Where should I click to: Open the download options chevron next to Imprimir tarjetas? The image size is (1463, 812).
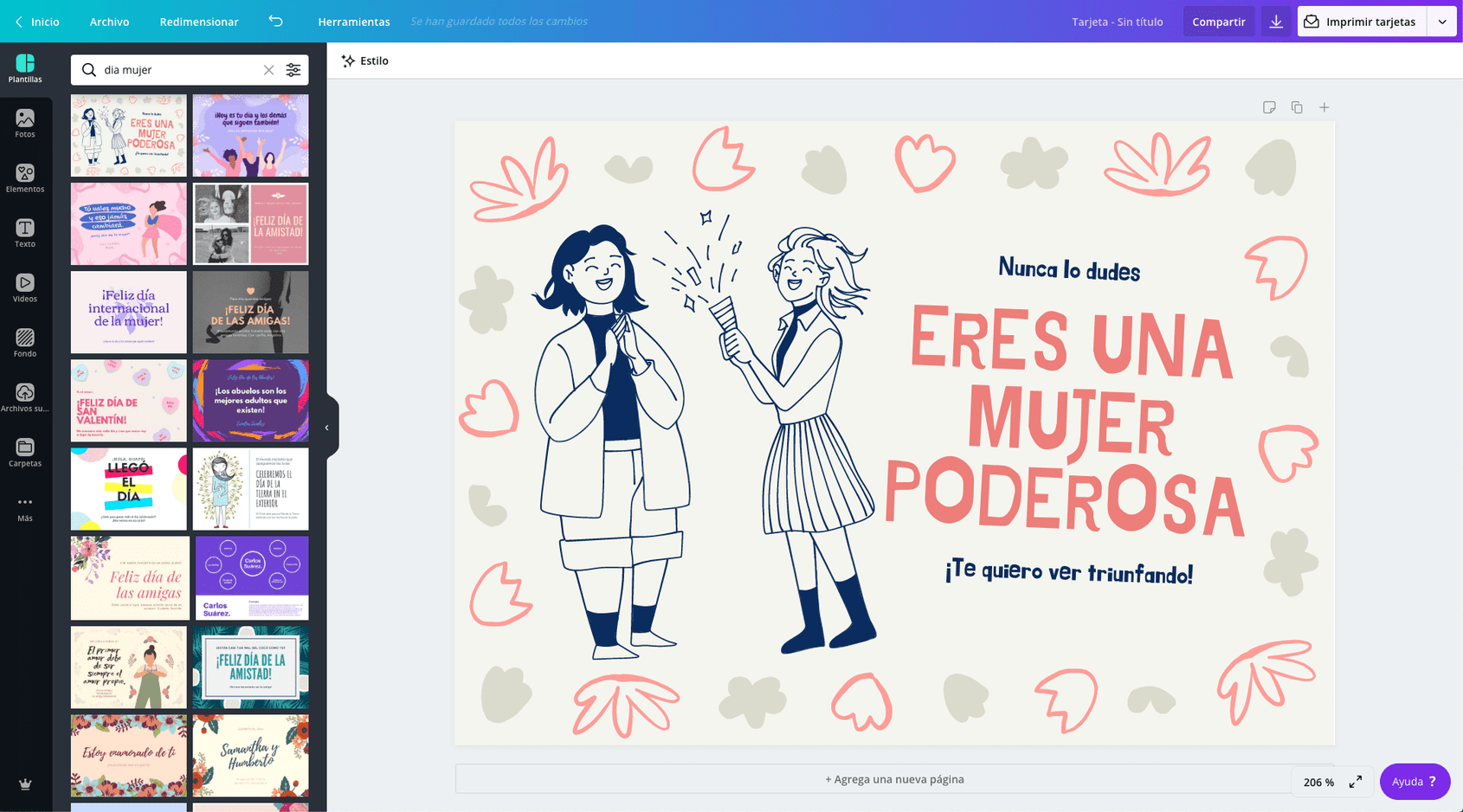pyautogui.click(x=1441, y=22)
